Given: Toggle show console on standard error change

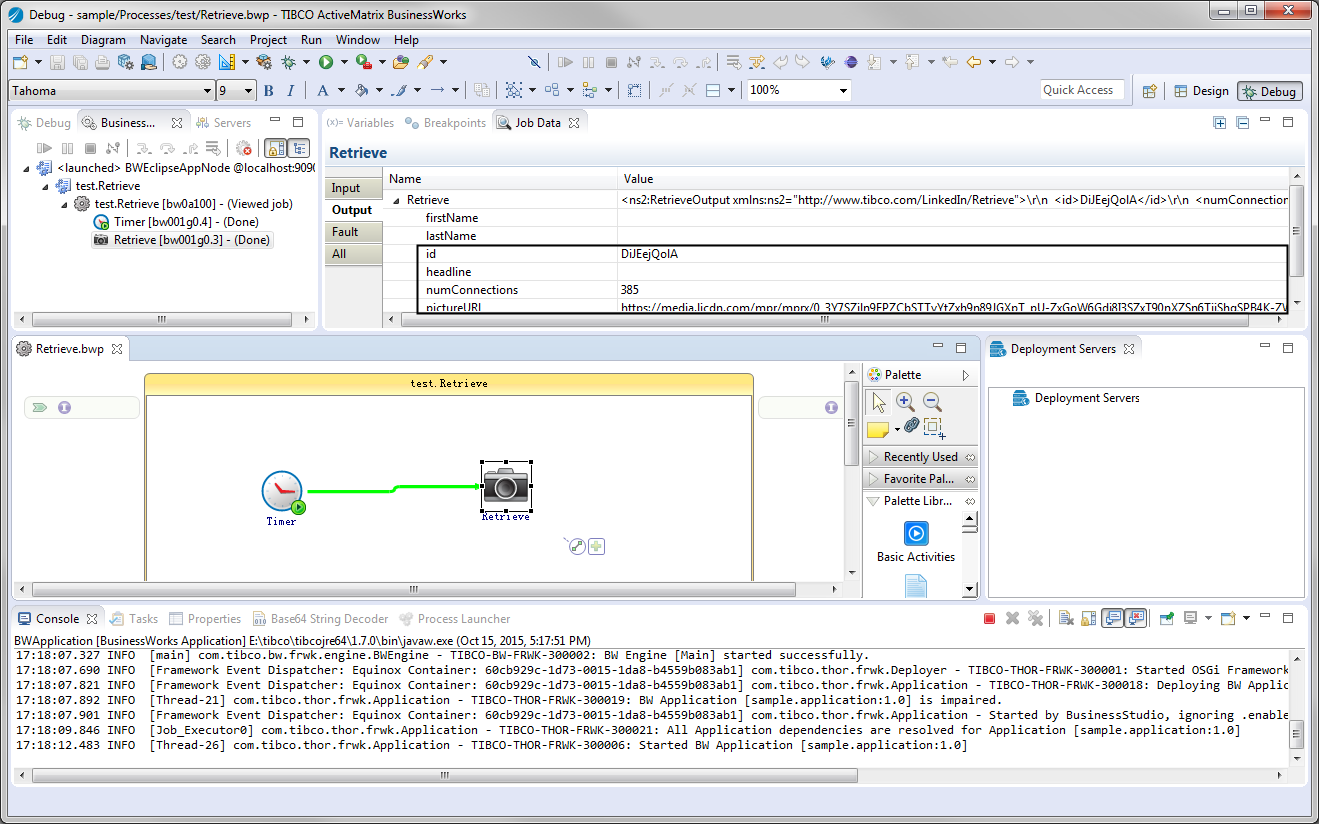Looking at the screenshot, I should click(x=1135, y=619).
